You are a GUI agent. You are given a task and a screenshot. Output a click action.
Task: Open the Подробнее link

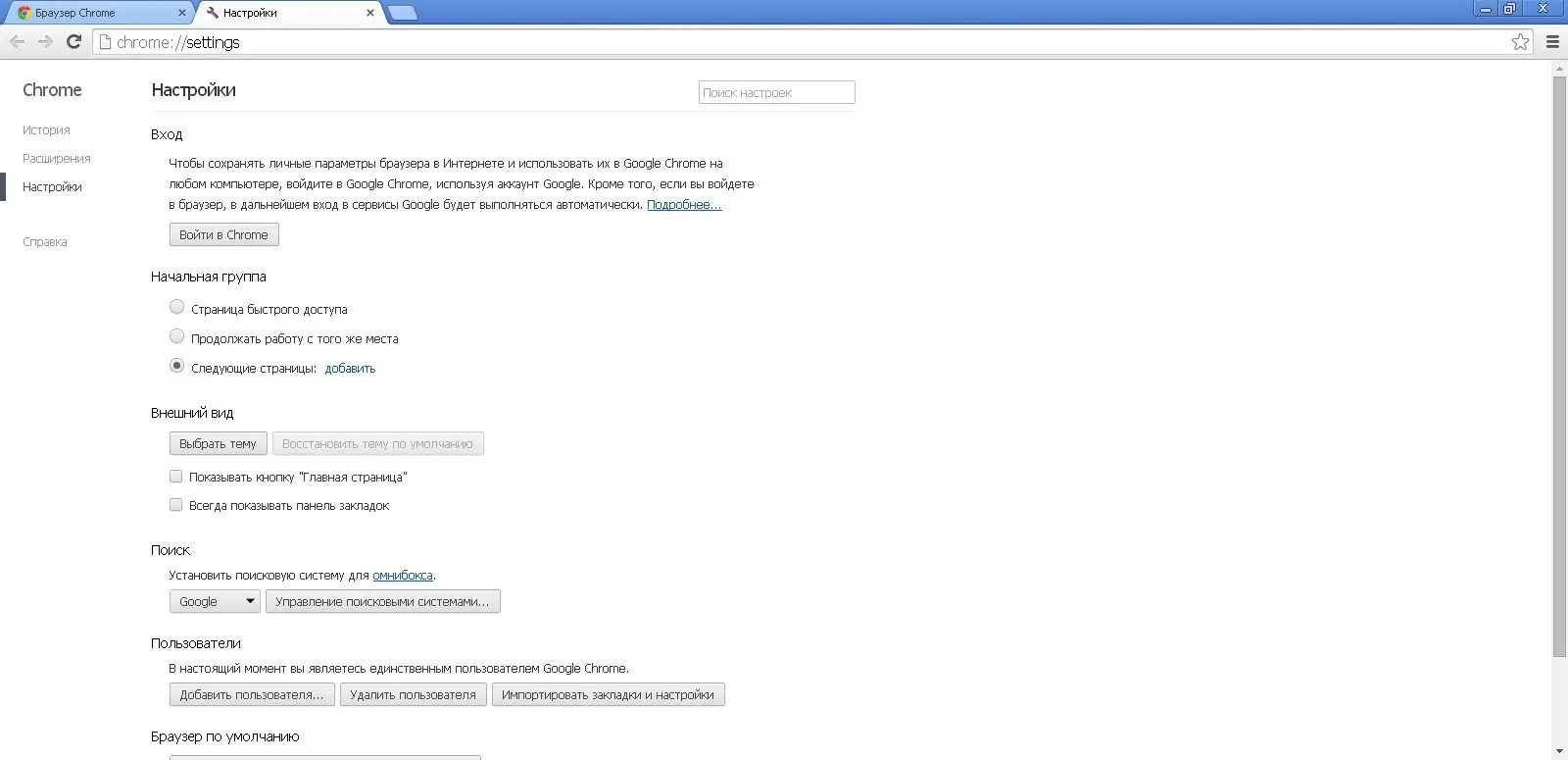[x=684, y=204]
